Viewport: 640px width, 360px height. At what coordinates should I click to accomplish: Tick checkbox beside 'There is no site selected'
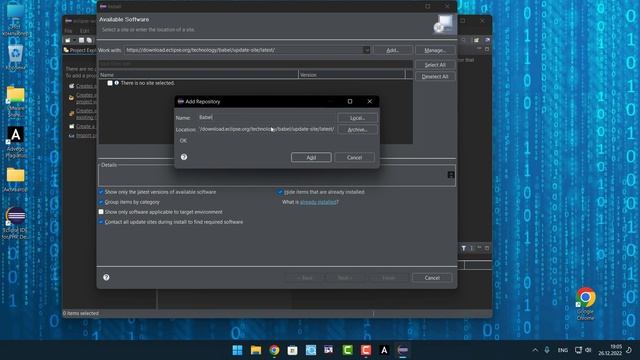pyautogui.click(x=110, y=83)
